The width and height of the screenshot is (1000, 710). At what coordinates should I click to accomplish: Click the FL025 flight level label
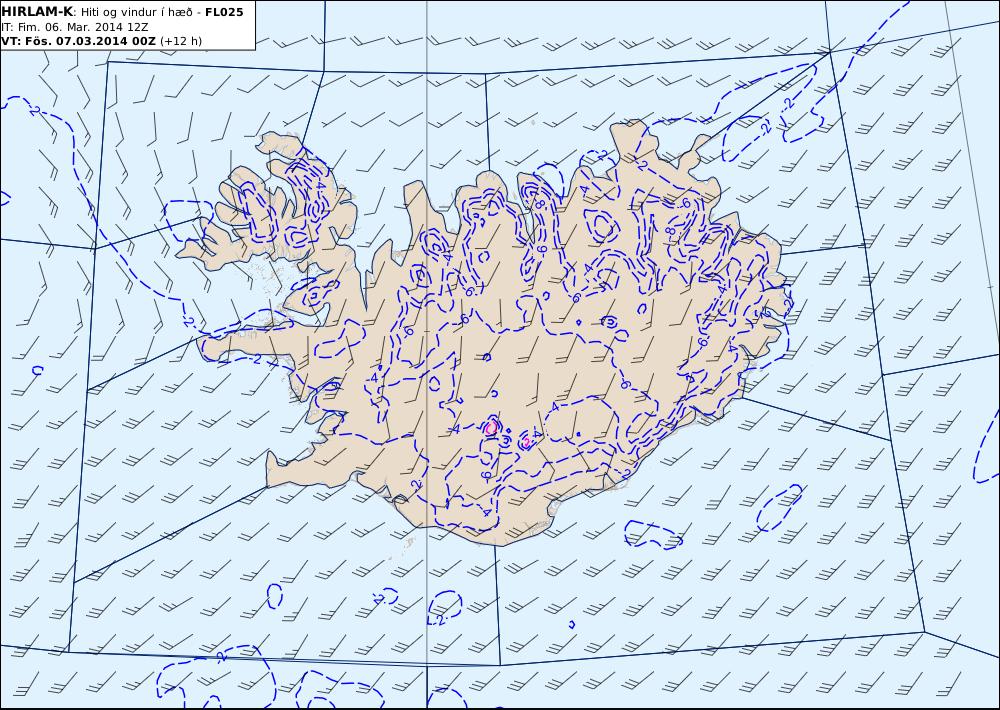(224, 12)
